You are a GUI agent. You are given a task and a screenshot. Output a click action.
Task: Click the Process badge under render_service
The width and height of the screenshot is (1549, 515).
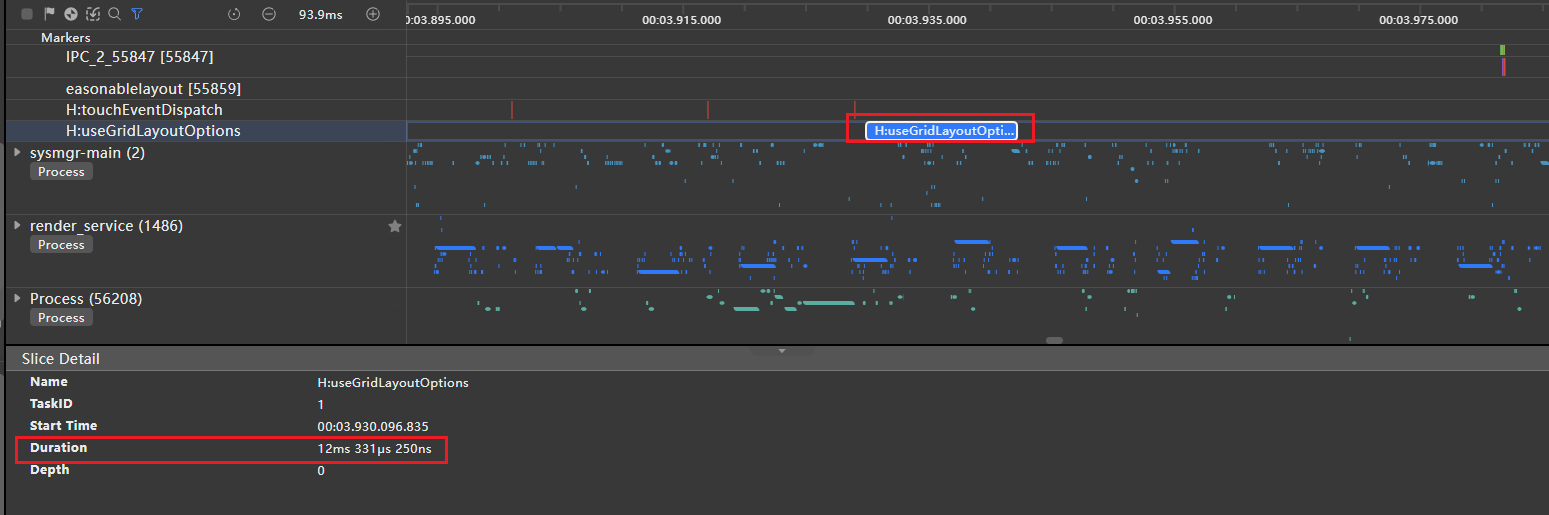click(61, 245)
